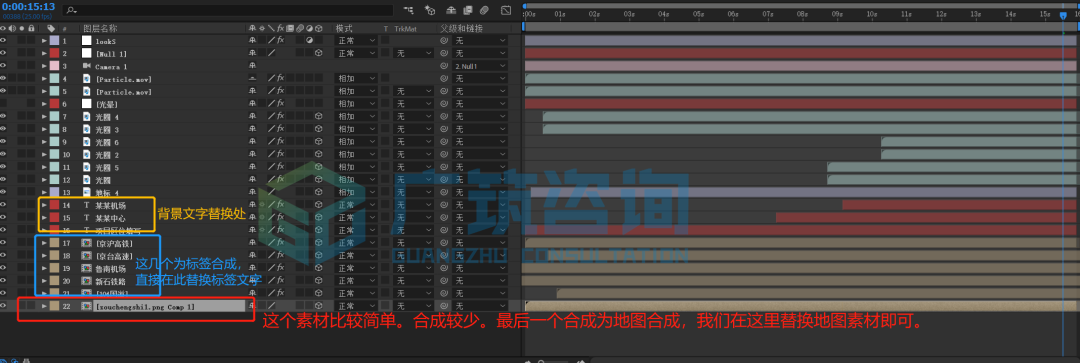Enable motion blur icon in timeline header
Image resolution: width=1080 pixels, height=363 pixels.
click(484, 10)
